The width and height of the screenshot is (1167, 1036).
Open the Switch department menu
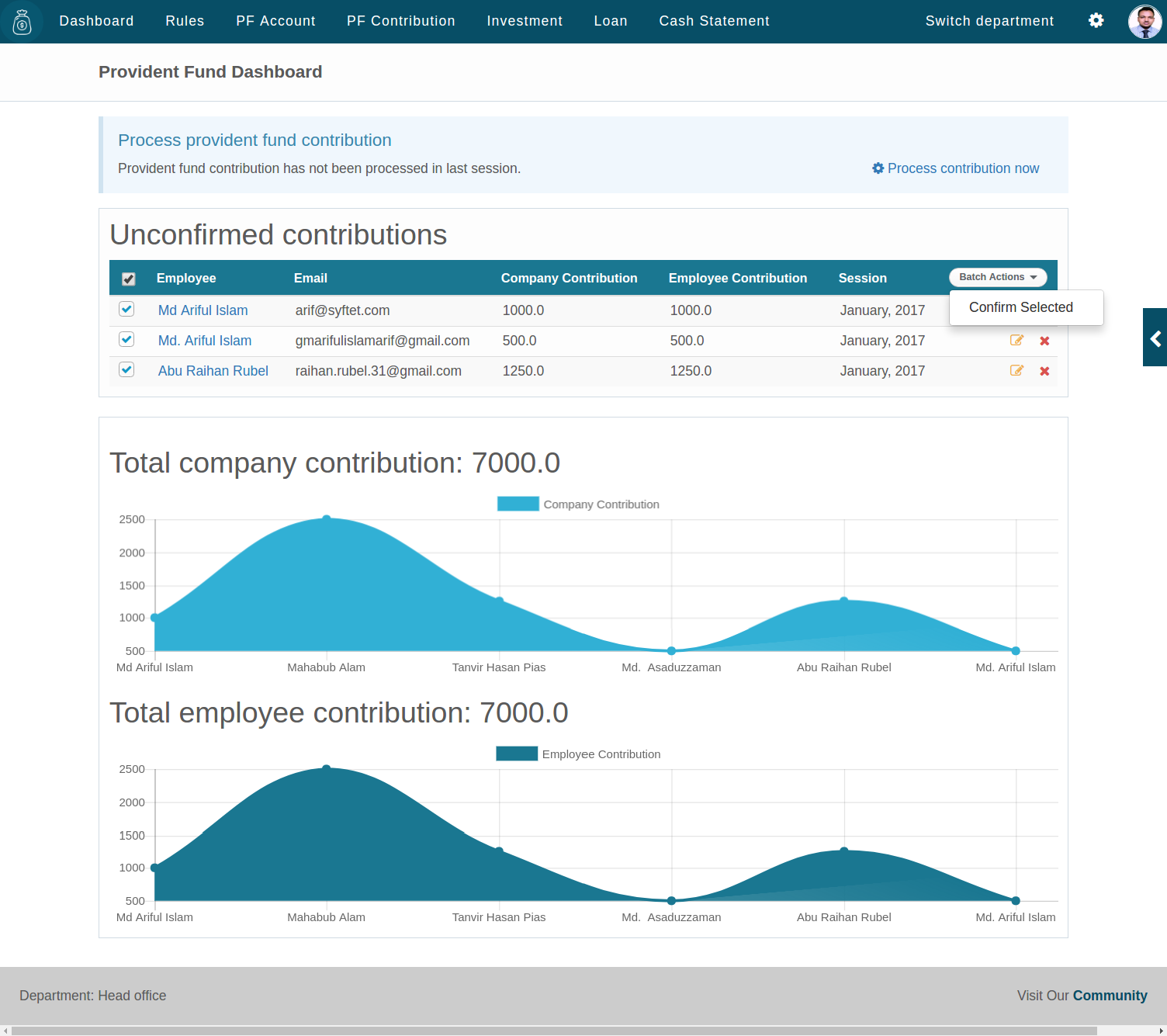coord(989,21)
